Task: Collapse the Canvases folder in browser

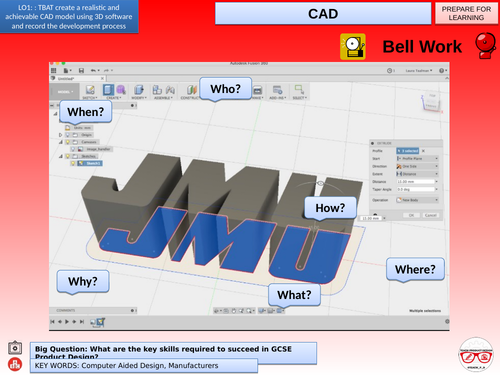Action: click(60, 142)
